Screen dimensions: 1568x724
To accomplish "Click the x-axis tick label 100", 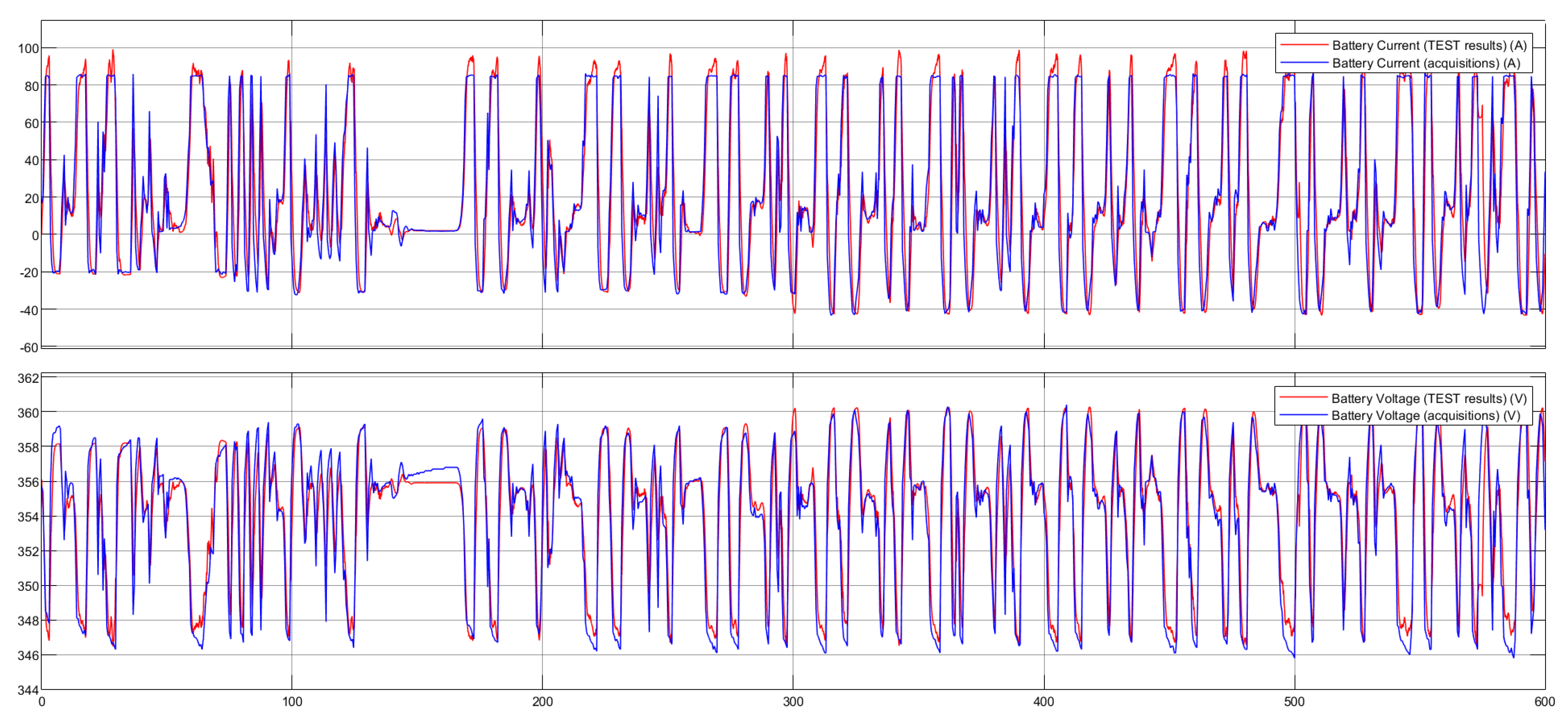I will tap(292, 702).
